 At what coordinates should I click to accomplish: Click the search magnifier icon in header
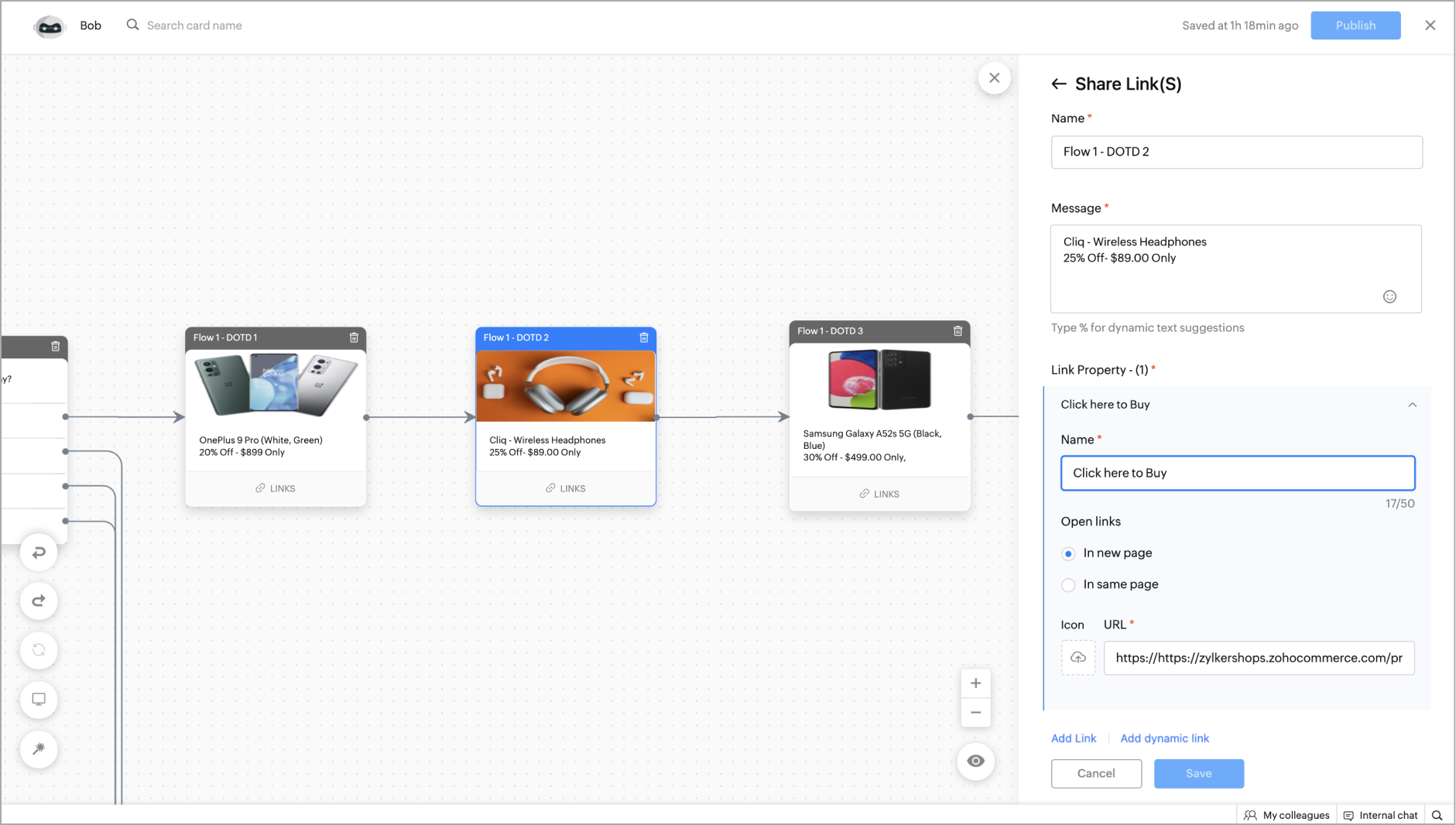(133, 25)
